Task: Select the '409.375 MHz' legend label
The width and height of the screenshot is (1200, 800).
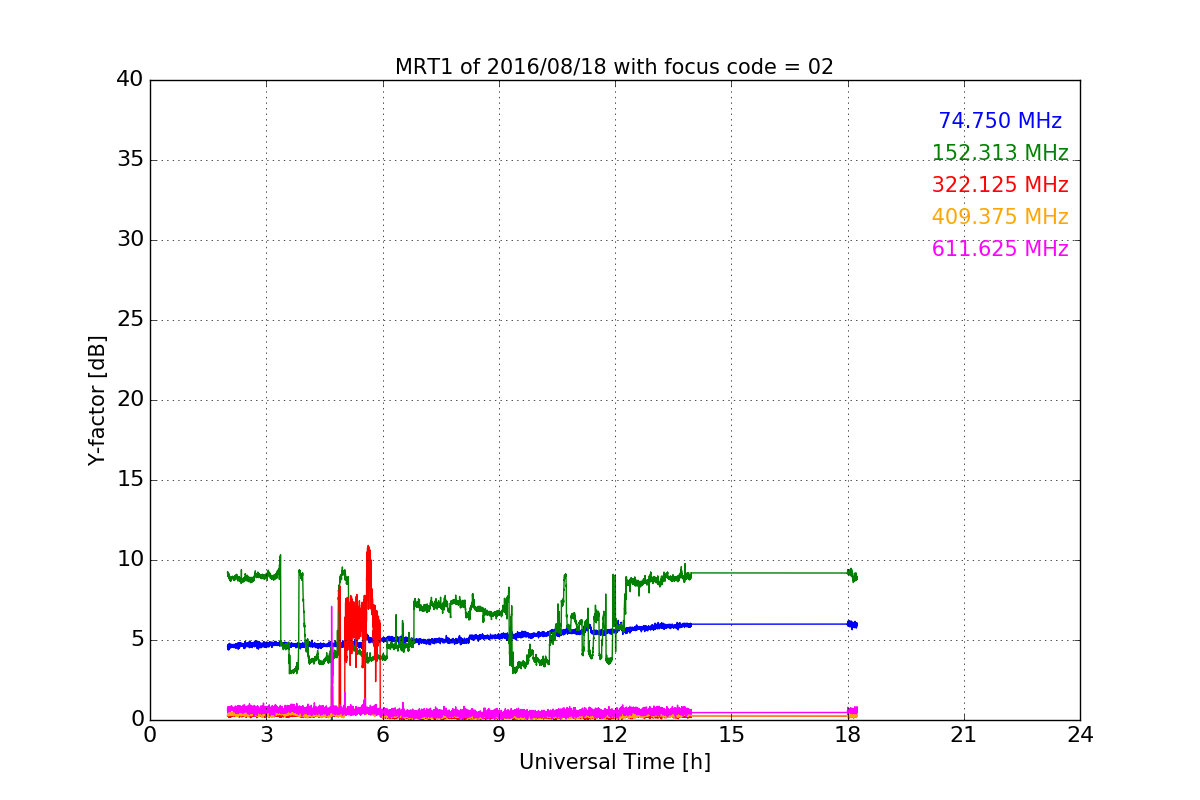Action: [x=1000, y=217]
